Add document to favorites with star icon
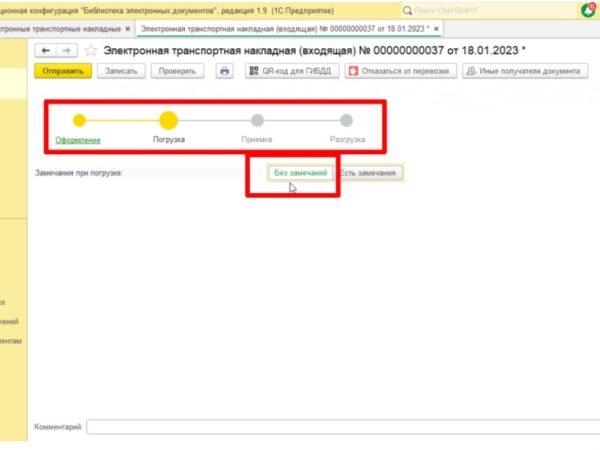 91,51
